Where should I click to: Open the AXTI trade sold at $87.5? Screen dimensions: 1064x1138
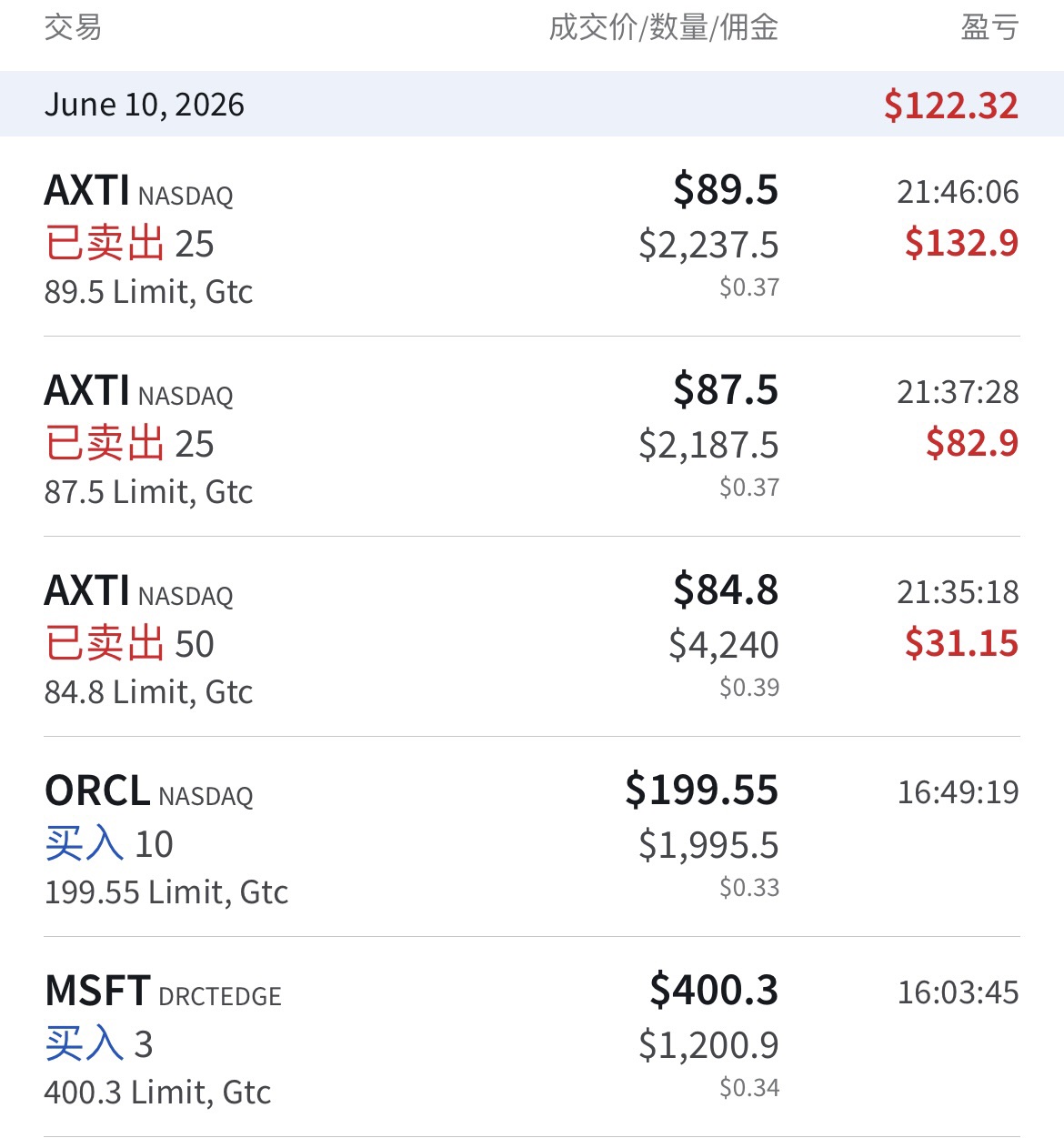(532, 437)
